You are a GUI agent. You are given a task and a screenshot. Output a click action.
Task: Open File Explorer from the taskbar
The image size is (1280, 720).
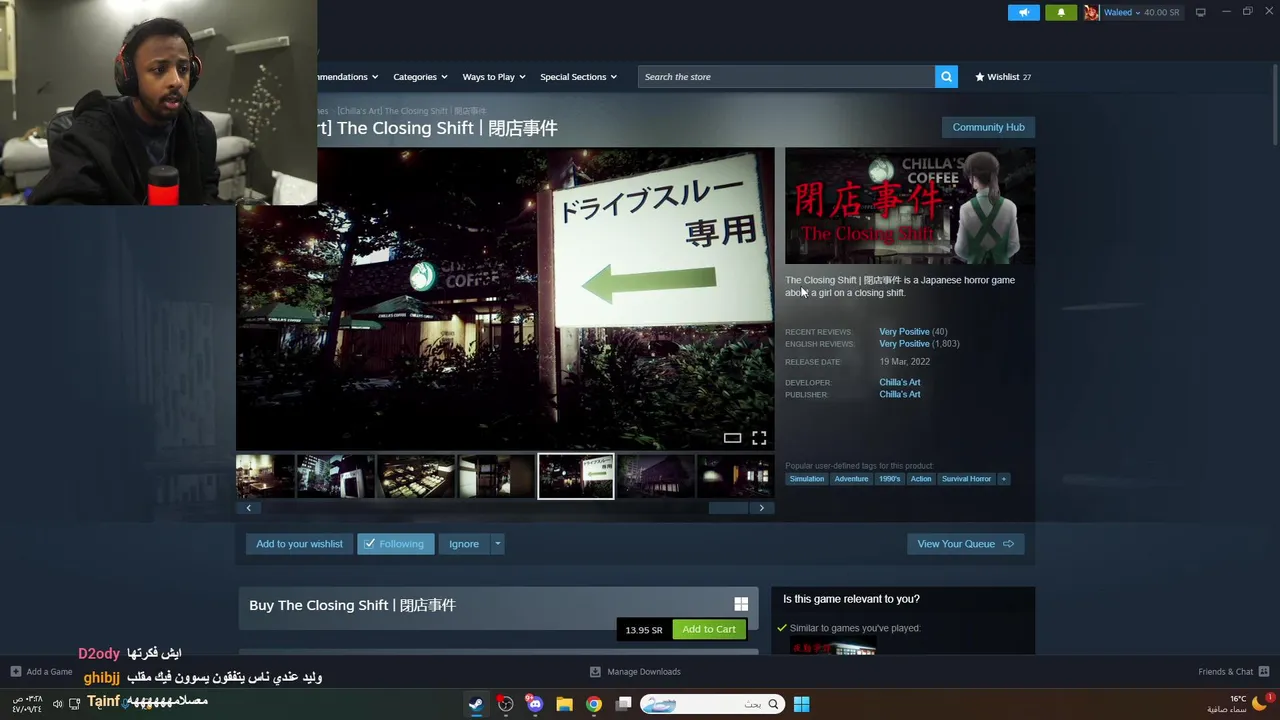[x=564, y=704]
